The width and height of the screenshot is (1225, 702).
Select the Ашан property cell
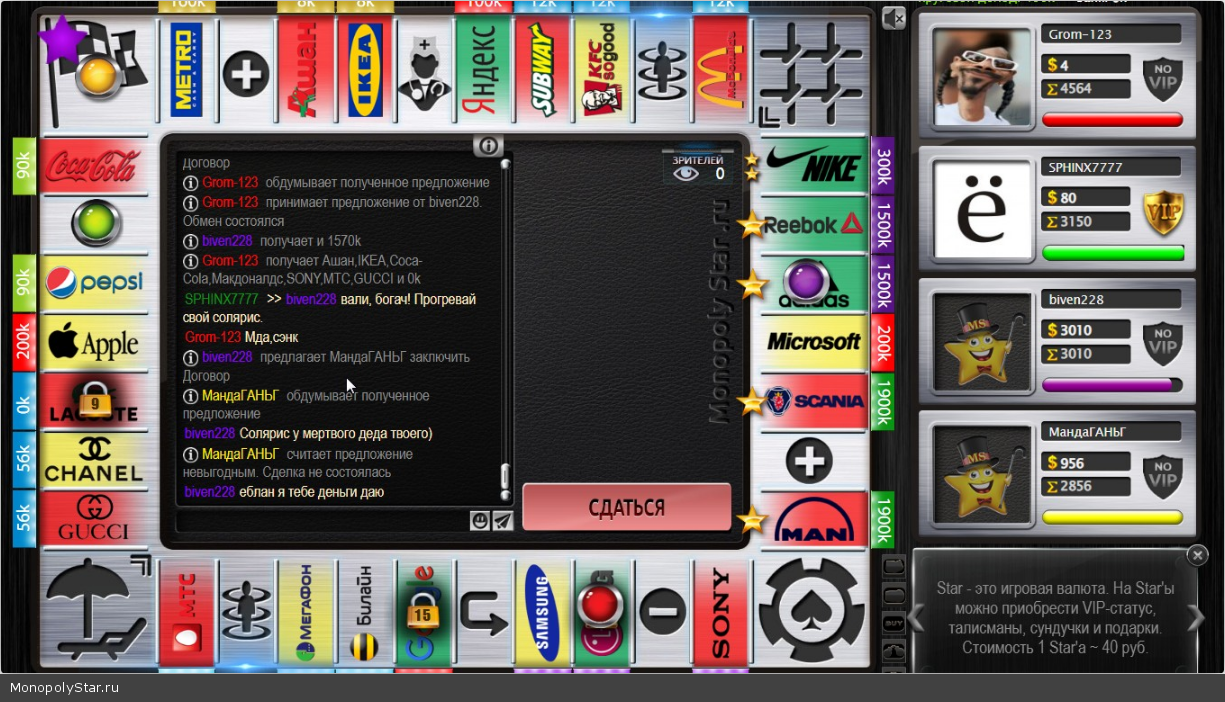305,71
